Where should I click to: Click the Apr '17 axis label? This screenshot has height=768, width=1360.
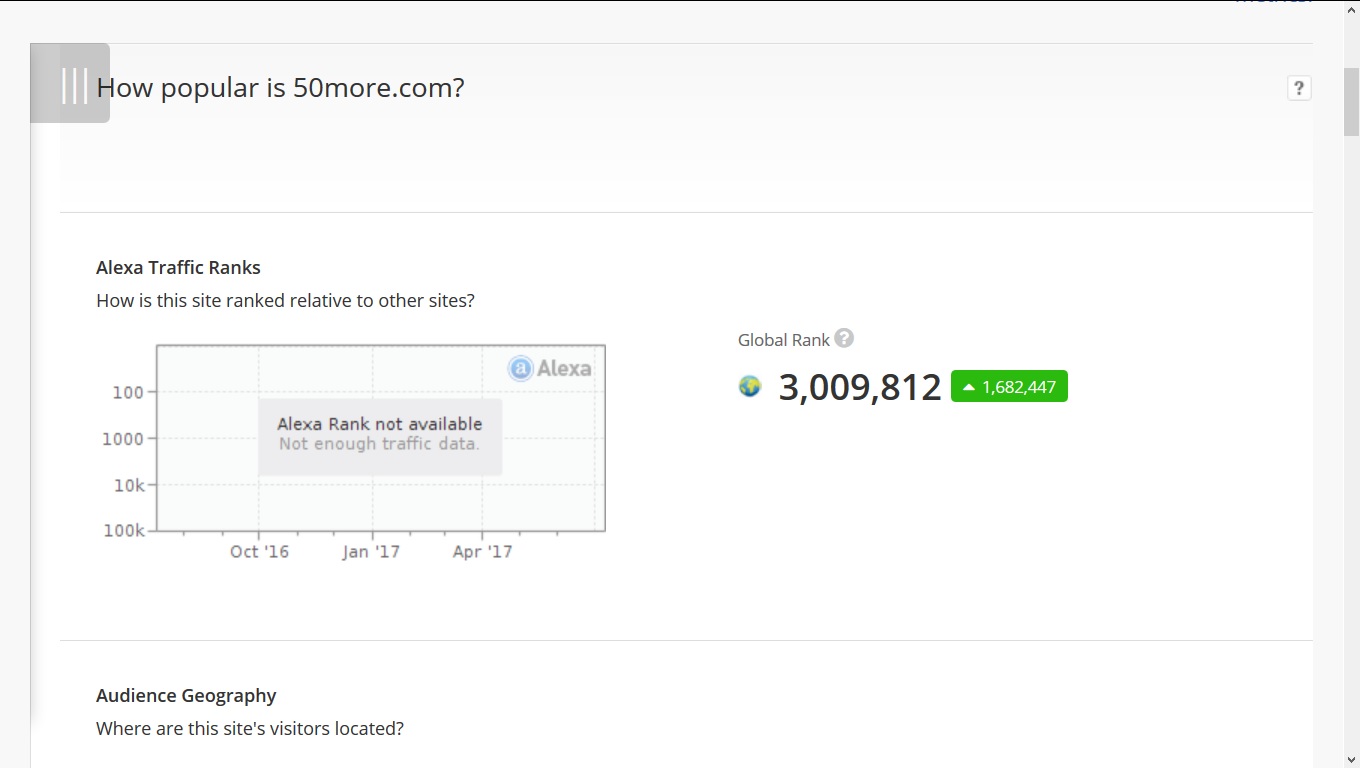pyautogui.click(x=482, y=552)
